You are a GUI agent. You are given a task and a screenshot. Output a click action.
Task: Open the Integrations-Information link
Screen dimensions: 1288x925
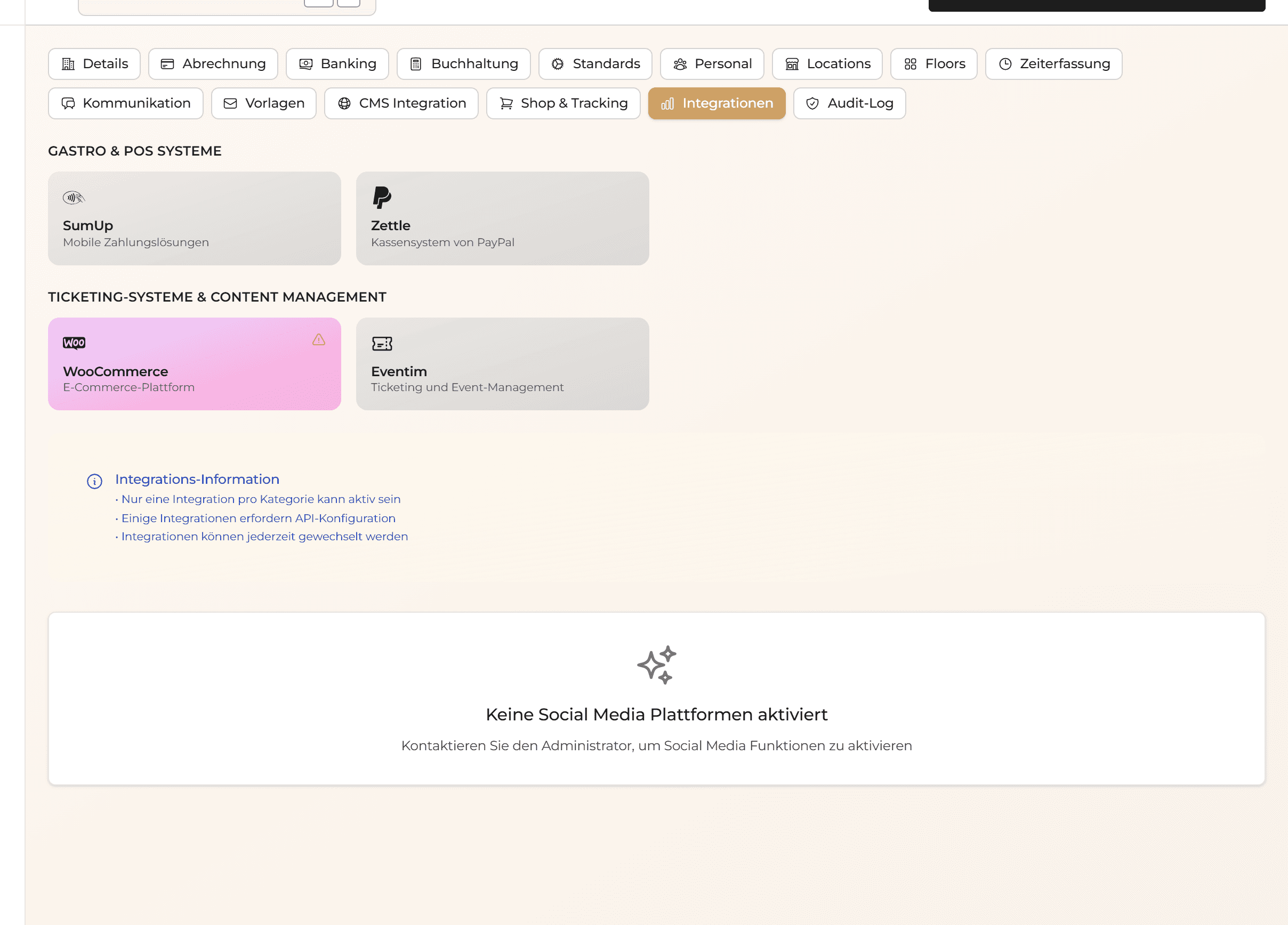[x=197, y=479]
